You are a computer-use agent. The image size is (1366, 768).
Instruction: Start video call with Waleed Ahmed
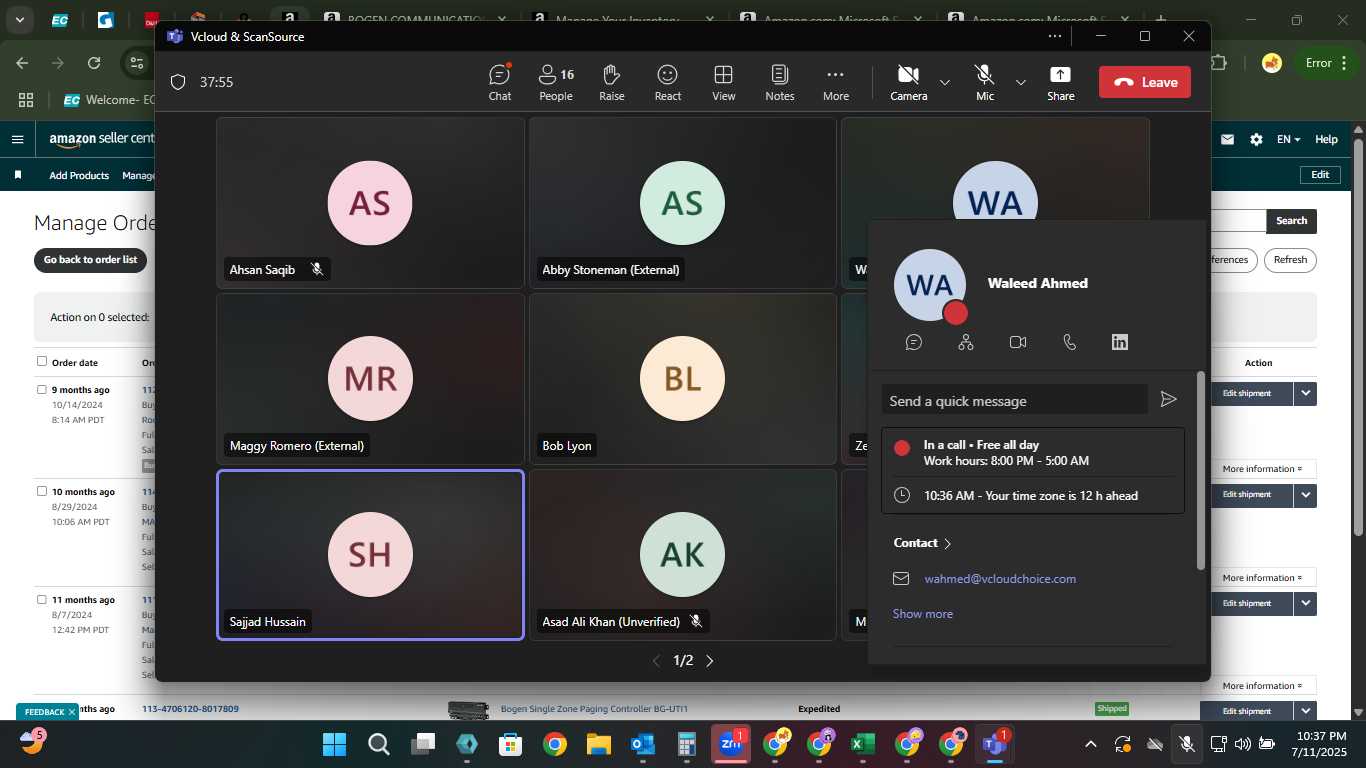coord(1018,342)
